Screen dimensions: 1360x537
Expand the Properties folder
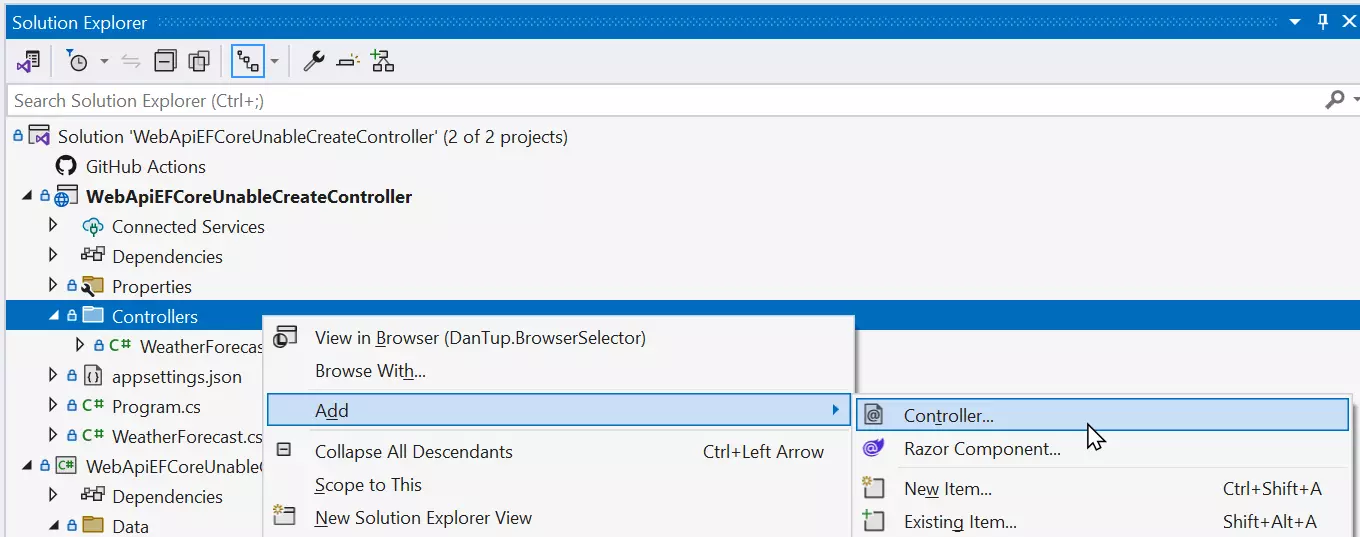54,286
